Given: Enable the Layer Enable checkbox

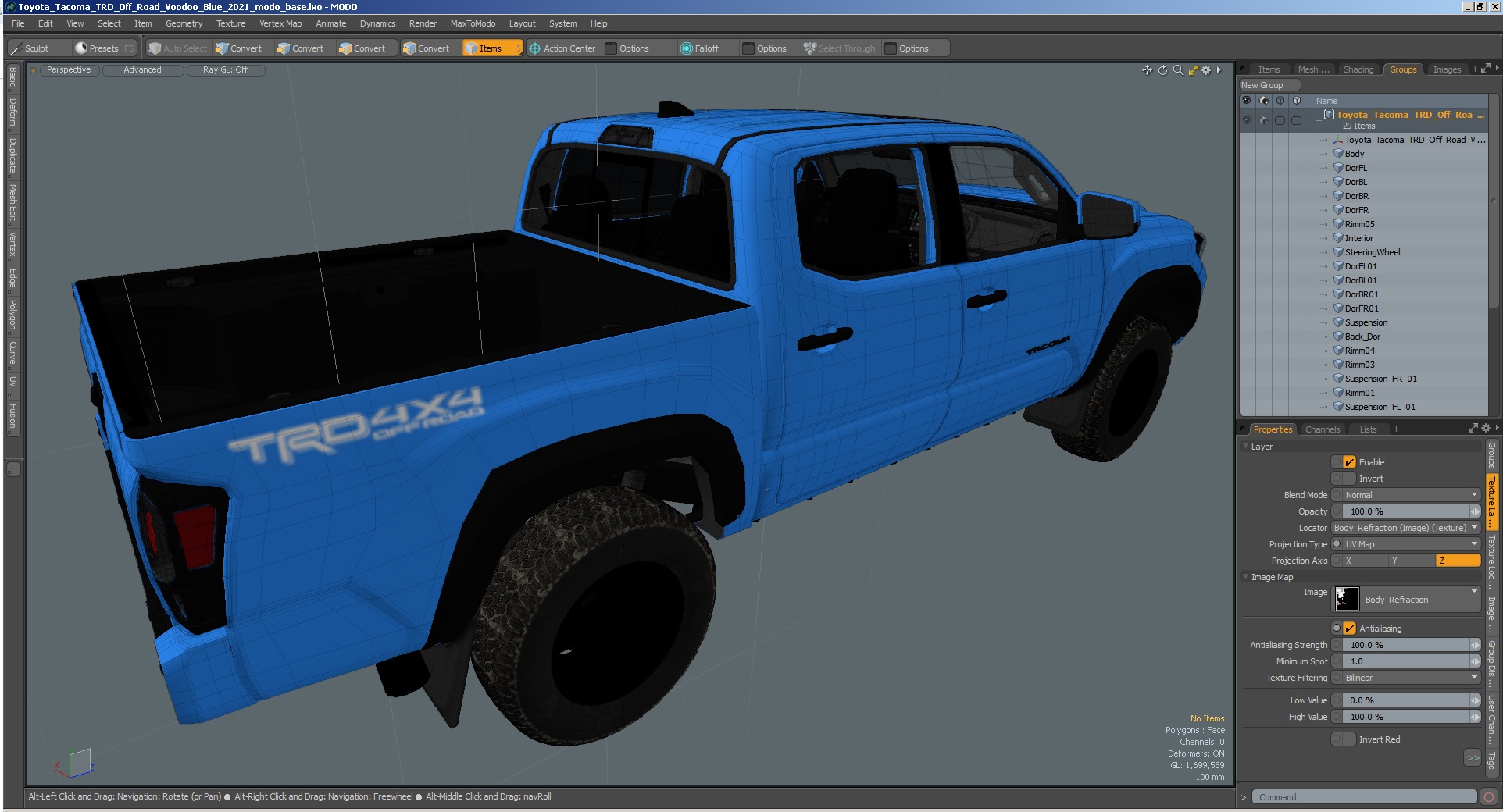Looking at the screenshot, I should pyautogui.click(x=1349, y=462).
